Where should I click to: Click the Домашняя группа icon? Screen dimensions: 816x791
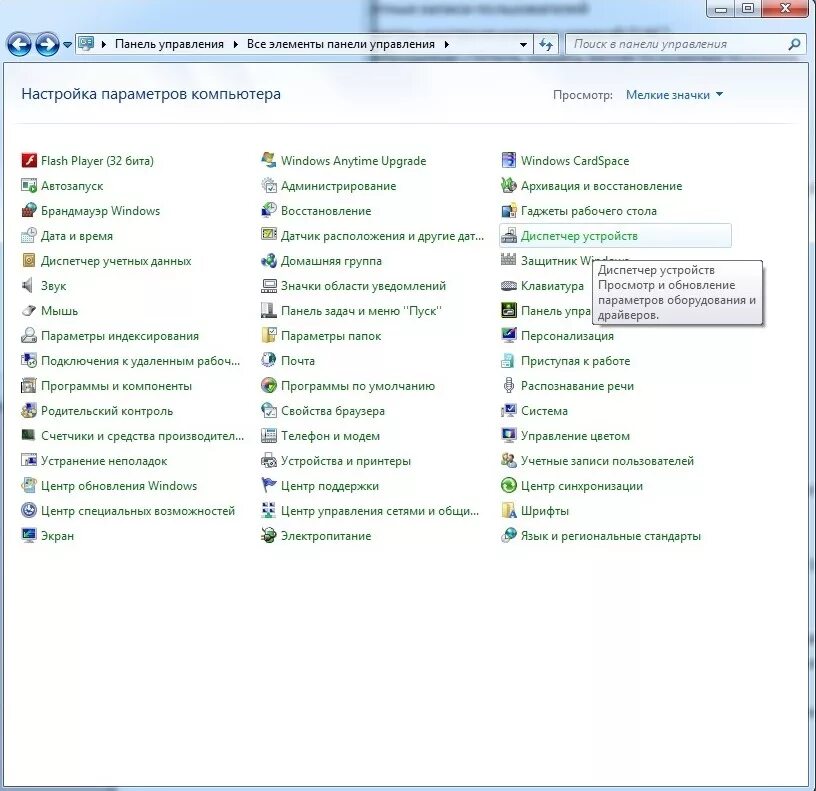pyautogui.click(x=269, y=260)
